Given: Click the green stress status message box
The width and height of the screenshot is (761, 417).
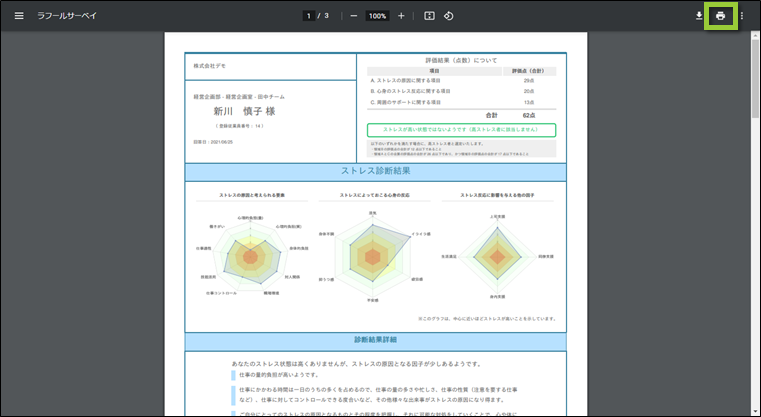Looking at the screenshot, I should click(461, 129).
